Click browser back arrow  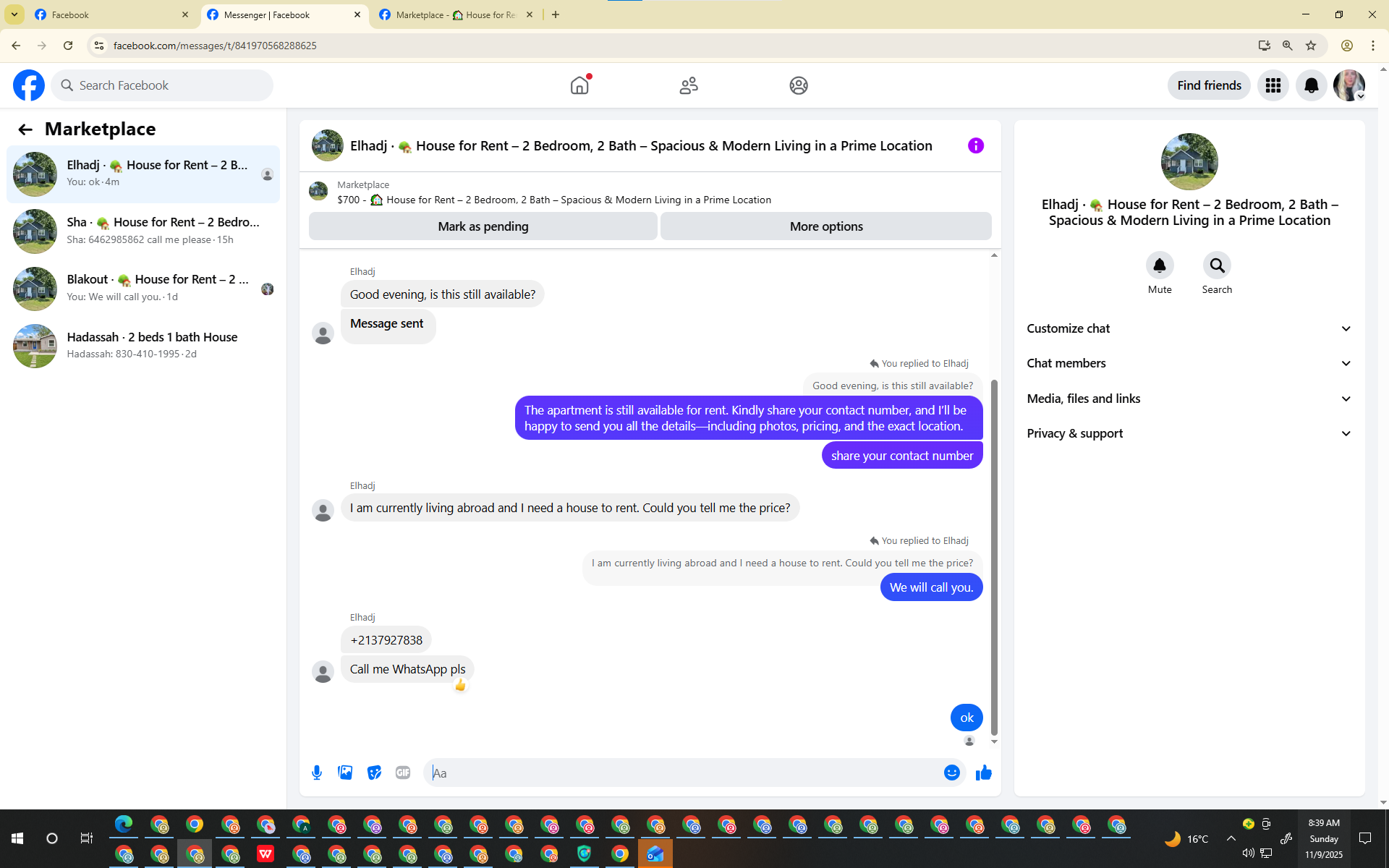(x=16, y=46)
